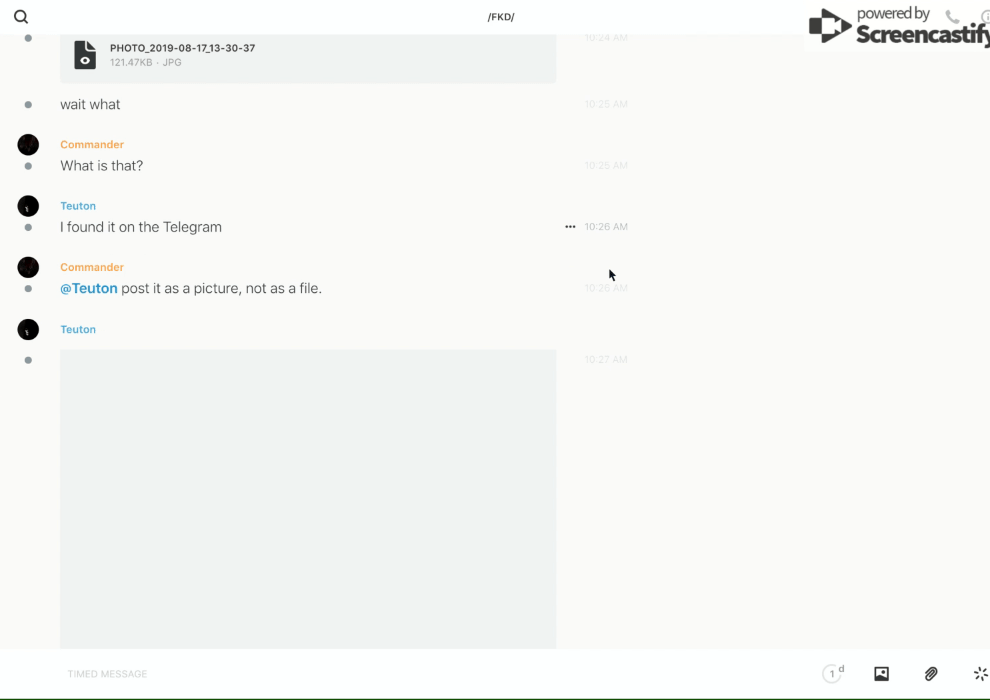The width and height of the screenshot is (990, 700).
Task: Click the 'wait what' message text
Action: [x=90, y=104]
